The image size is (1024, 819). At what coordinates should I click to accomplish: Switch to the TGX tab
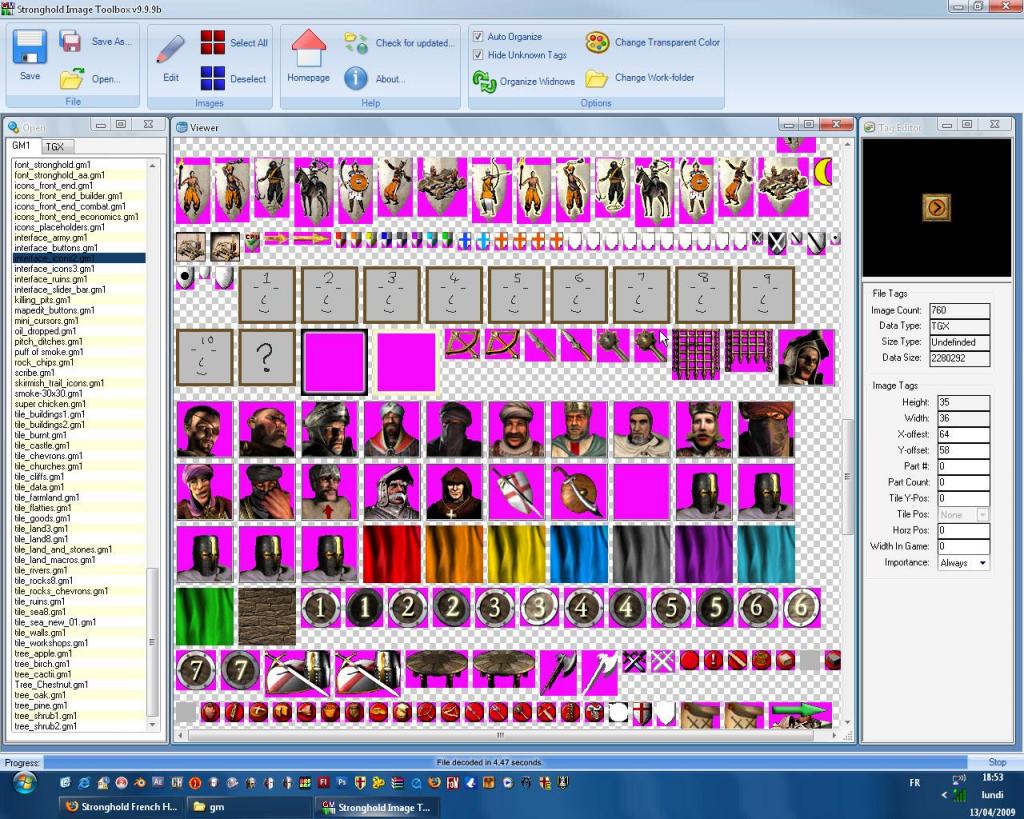(x=55, y=147)
